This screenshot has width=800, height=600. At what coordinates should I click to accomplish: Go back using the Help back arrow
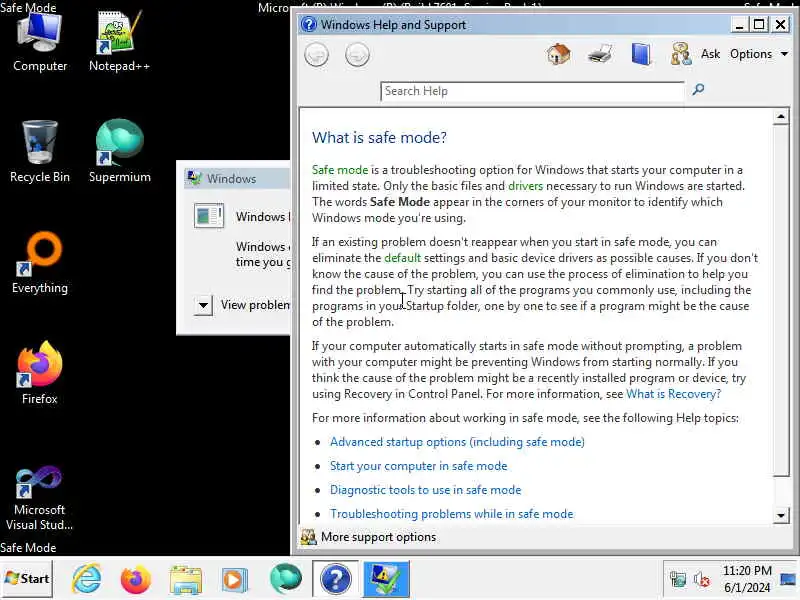[x=316, y=55]
